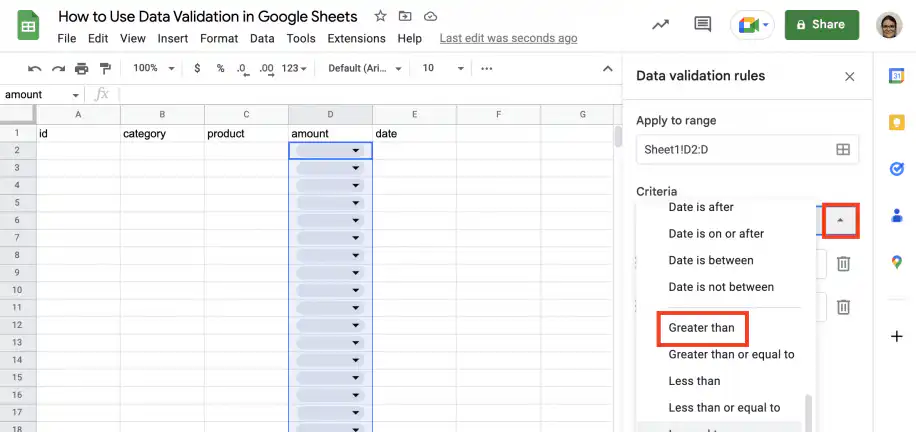The image size is (916, 432).
Task: Decrease decimal places
Action: [243, 69]
